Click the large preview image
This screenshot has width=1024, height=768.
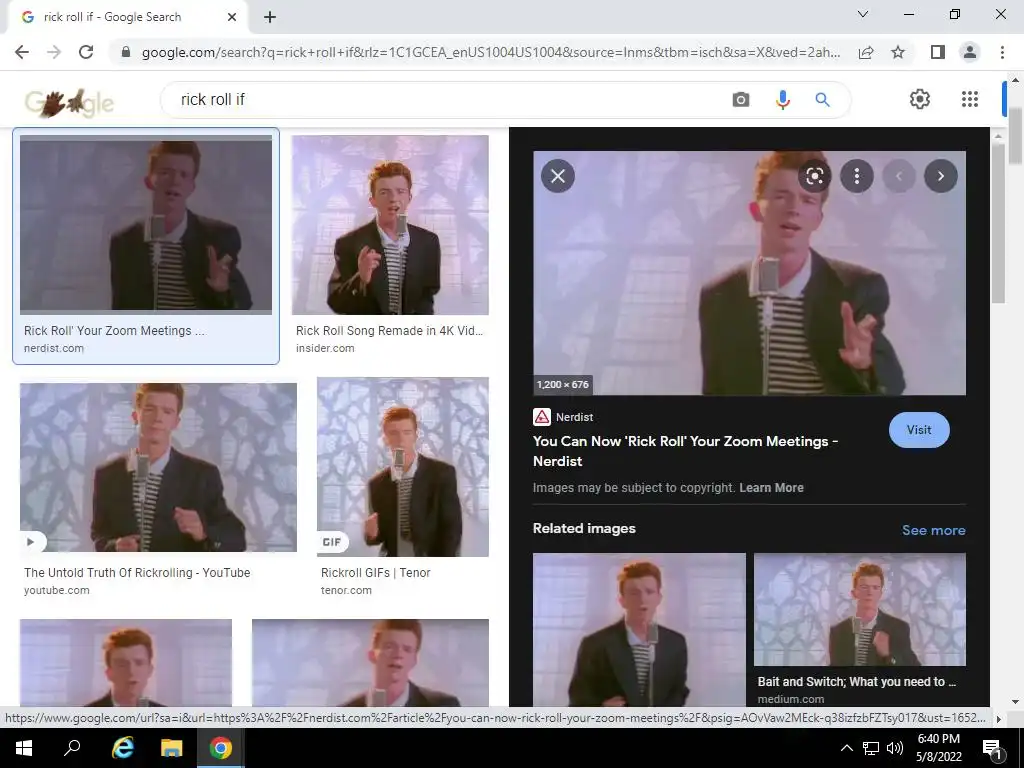[x=749, y=273]
